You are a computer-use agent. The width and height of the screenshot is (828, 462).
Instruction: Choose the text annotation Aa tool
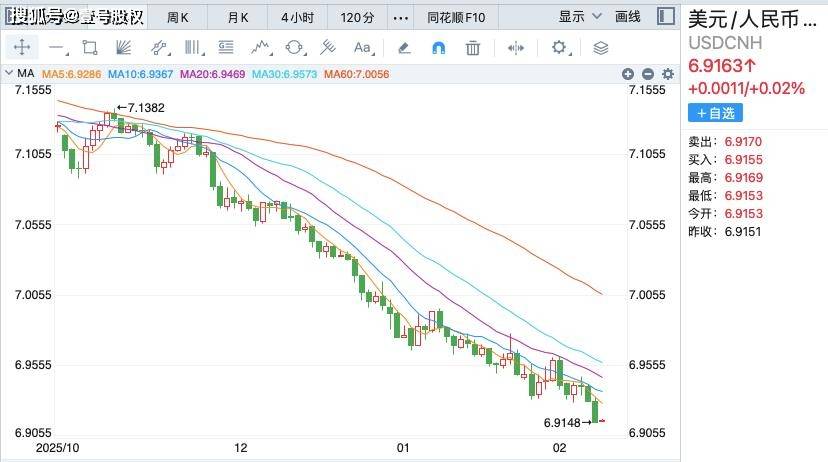click(x=362, y=47)
